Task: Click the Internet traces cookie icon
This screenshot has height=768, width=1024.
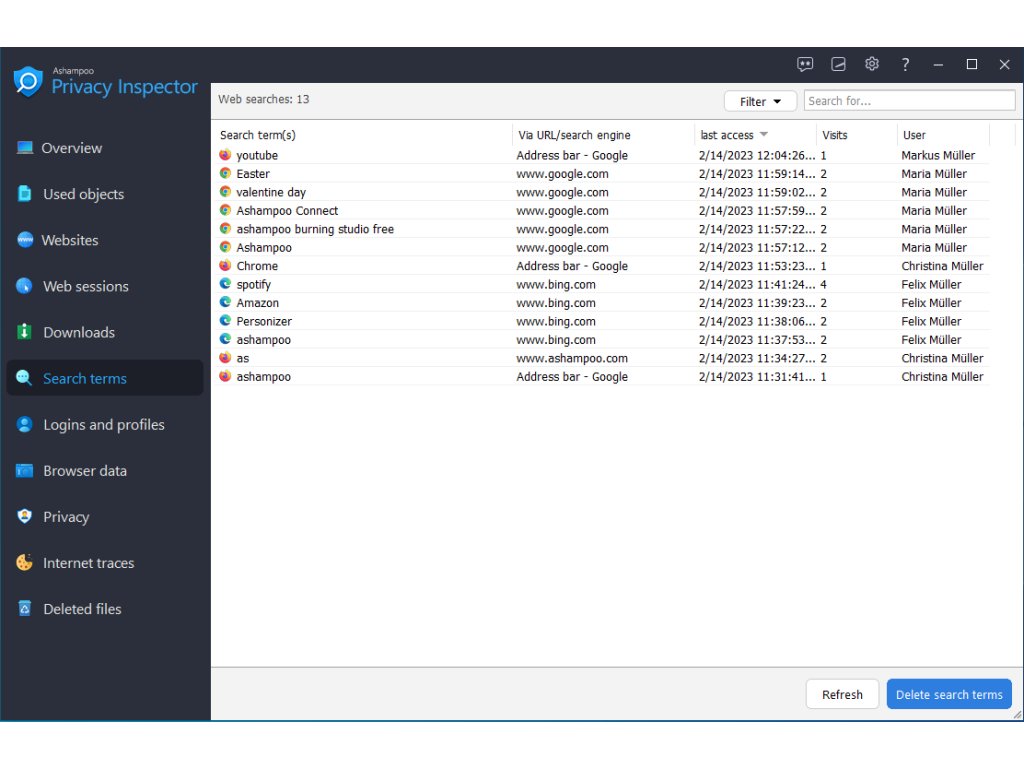Action: tap(25, 562)
